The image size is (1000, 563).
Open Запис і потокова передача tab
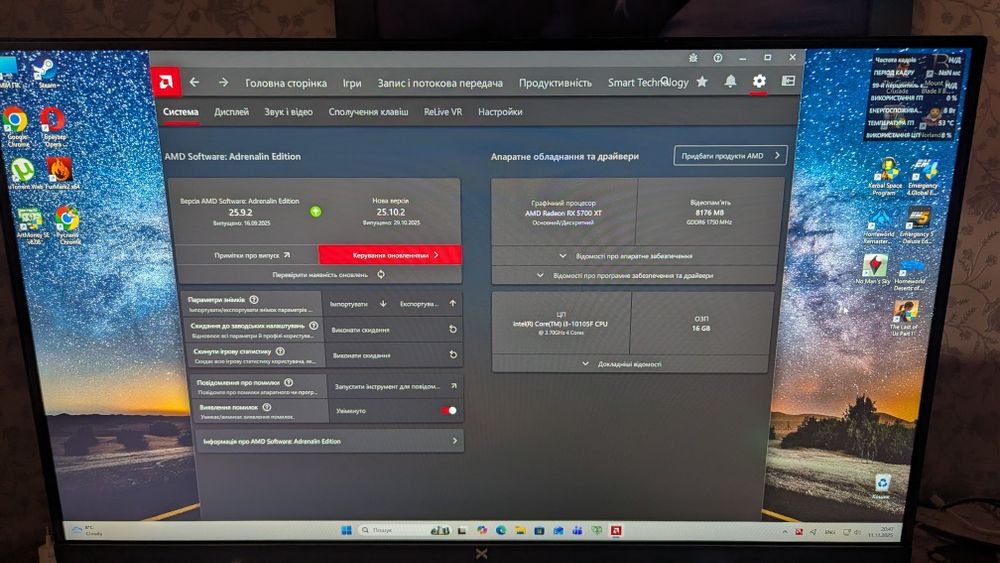(440, 83)
